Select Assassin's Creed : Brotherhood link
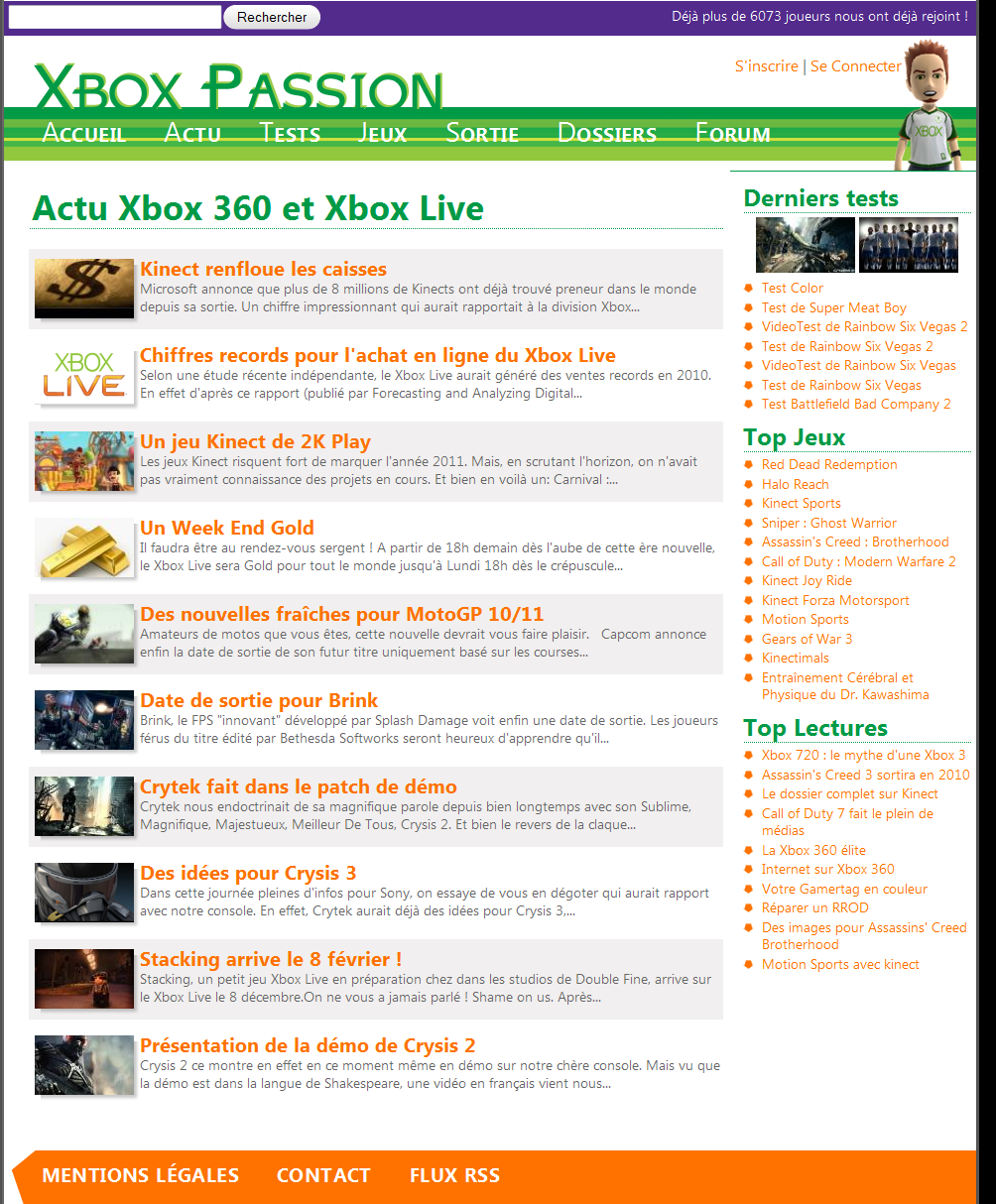 pyautogui.click(x=855, y=542)
